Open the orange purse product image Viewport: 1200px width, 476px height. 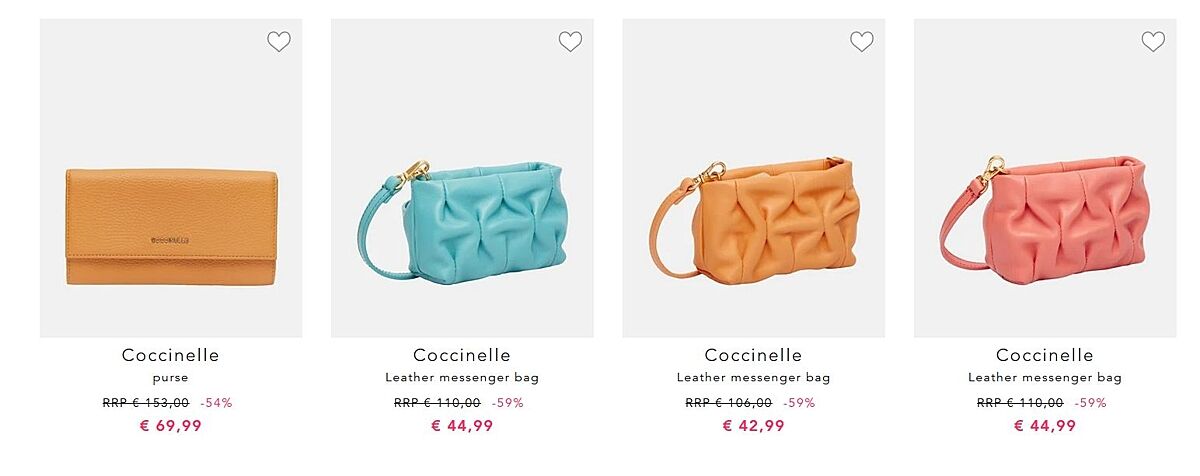tap(171, 178)
